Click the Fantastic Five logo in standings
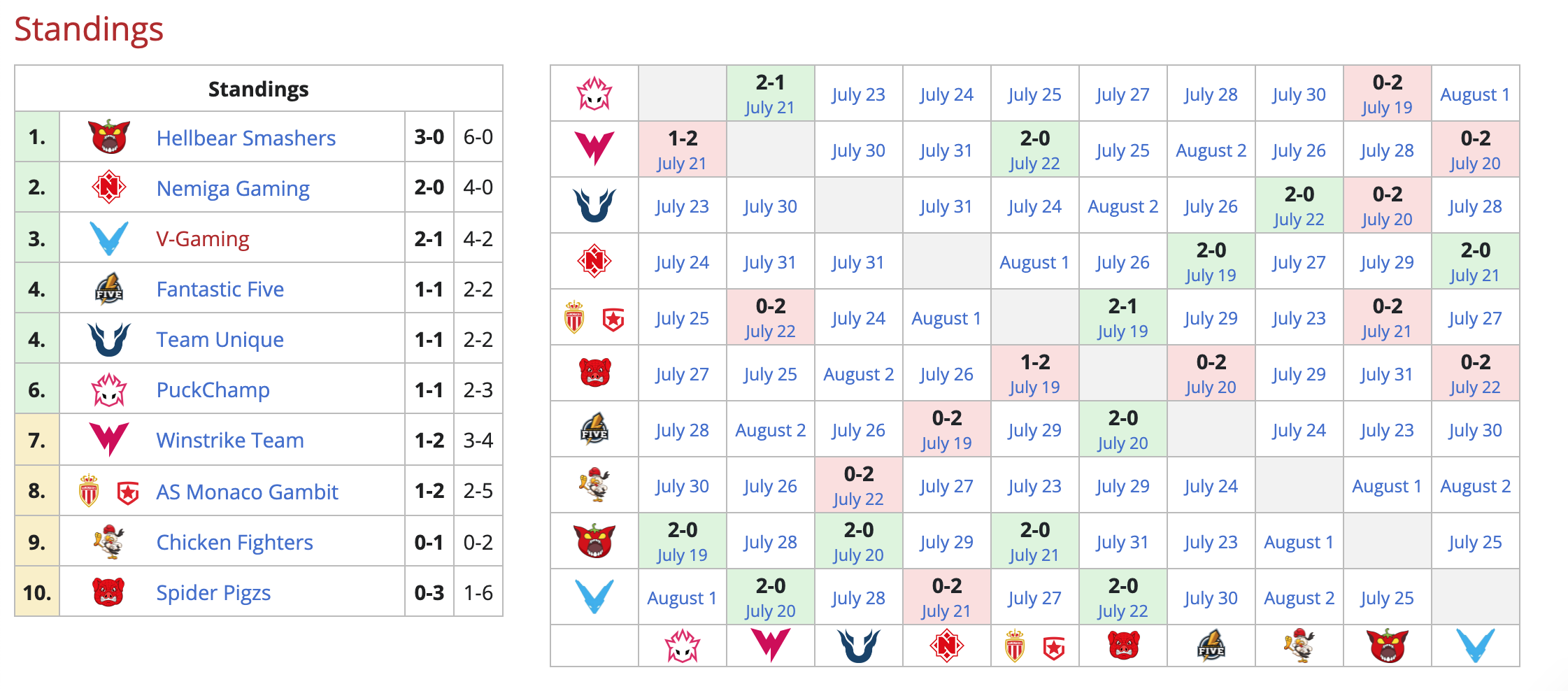Viewport: 1568px width, 691px height. point(109,288)
